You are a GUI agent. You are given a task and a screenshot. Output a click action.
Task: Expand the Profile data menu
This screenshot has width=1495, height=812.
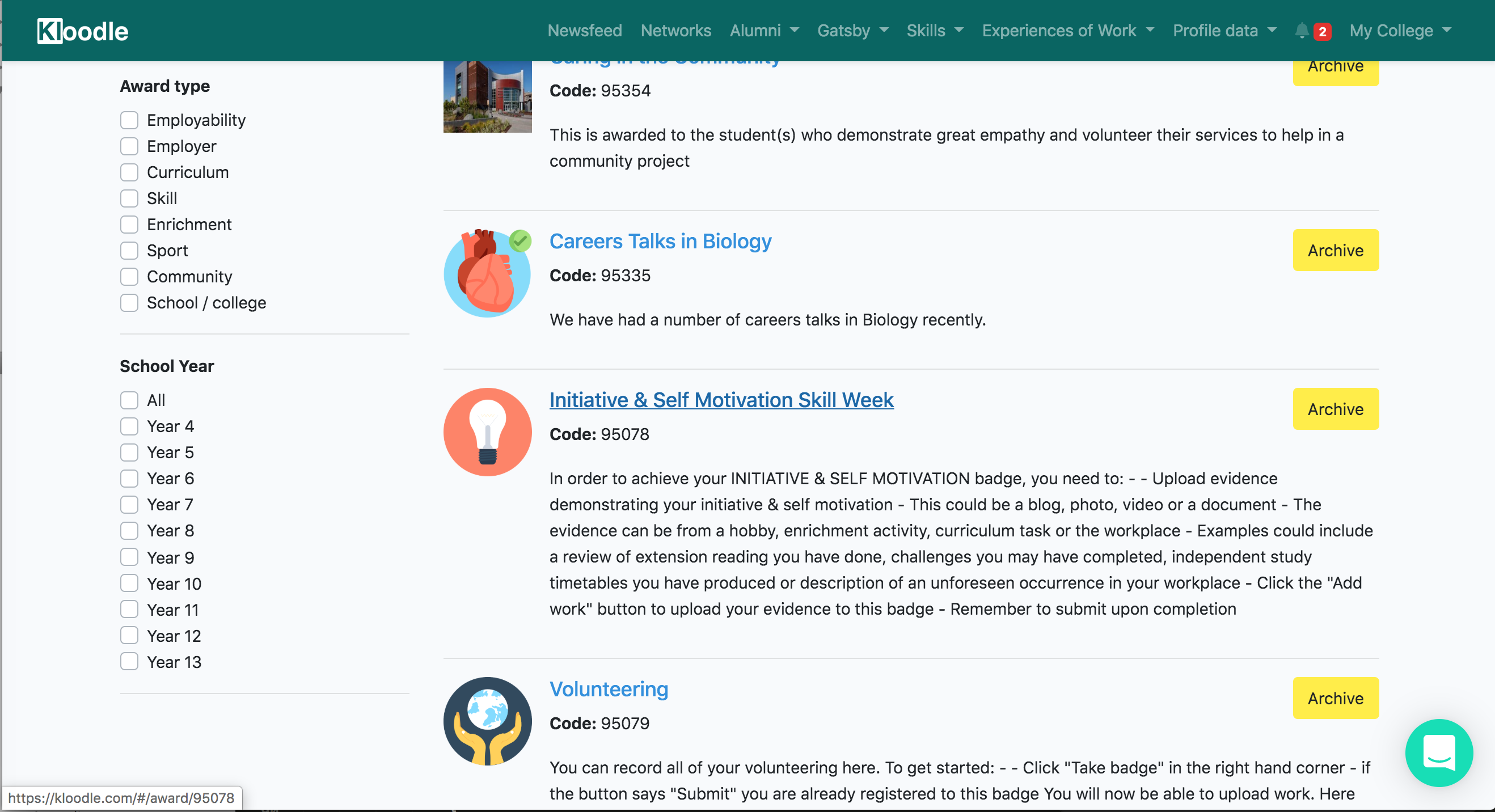tap(1224, 30)
